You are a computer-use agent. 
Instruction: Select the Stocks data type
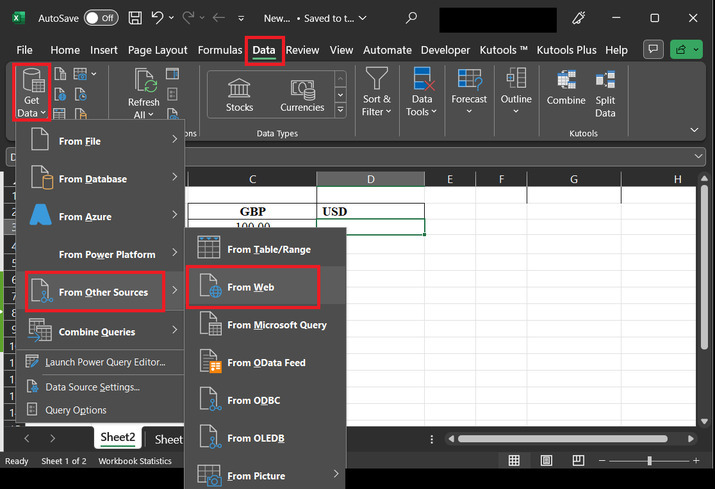point(239,95)
